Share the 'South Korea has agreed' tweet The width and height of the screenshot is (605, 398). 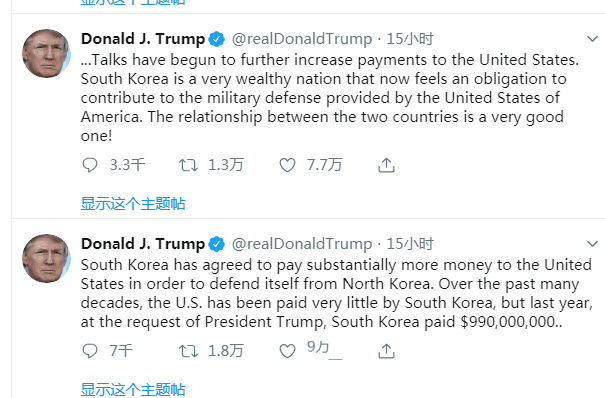tap(386, 351)
